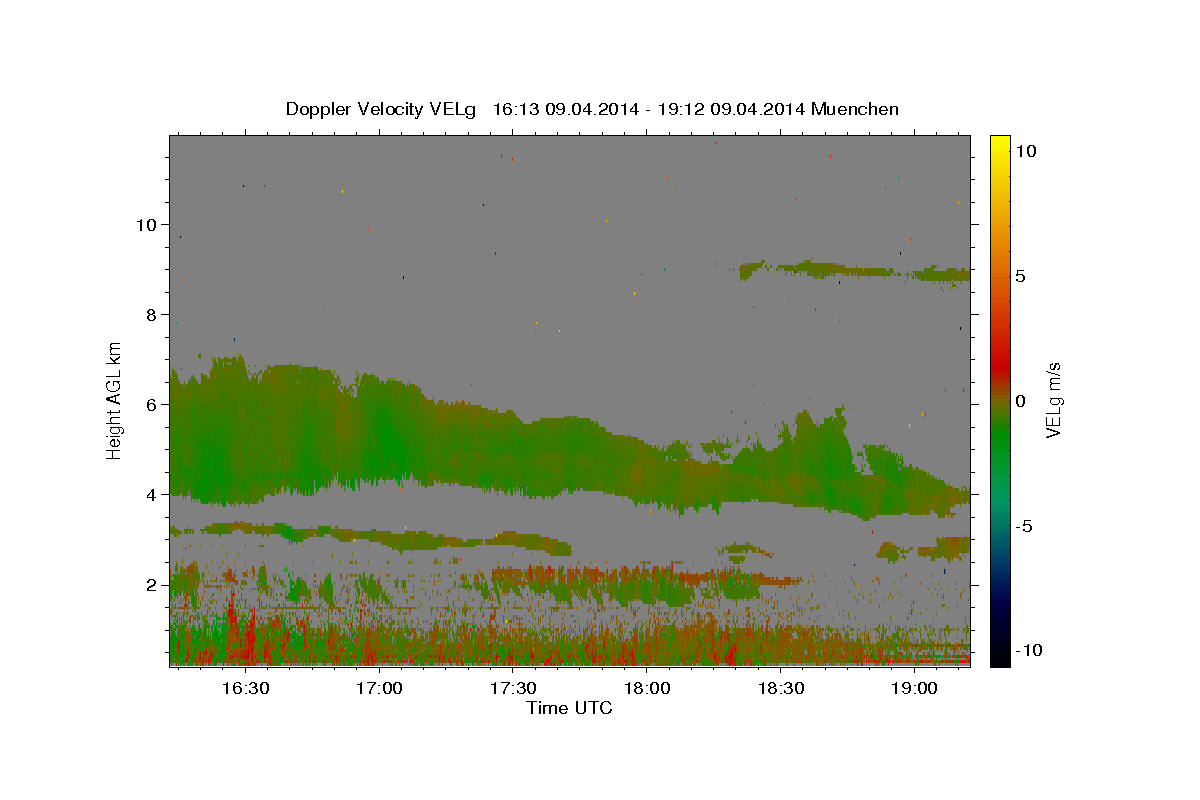Click the 16:30 time tick label

pyautogui.click(x=245, y=688)
